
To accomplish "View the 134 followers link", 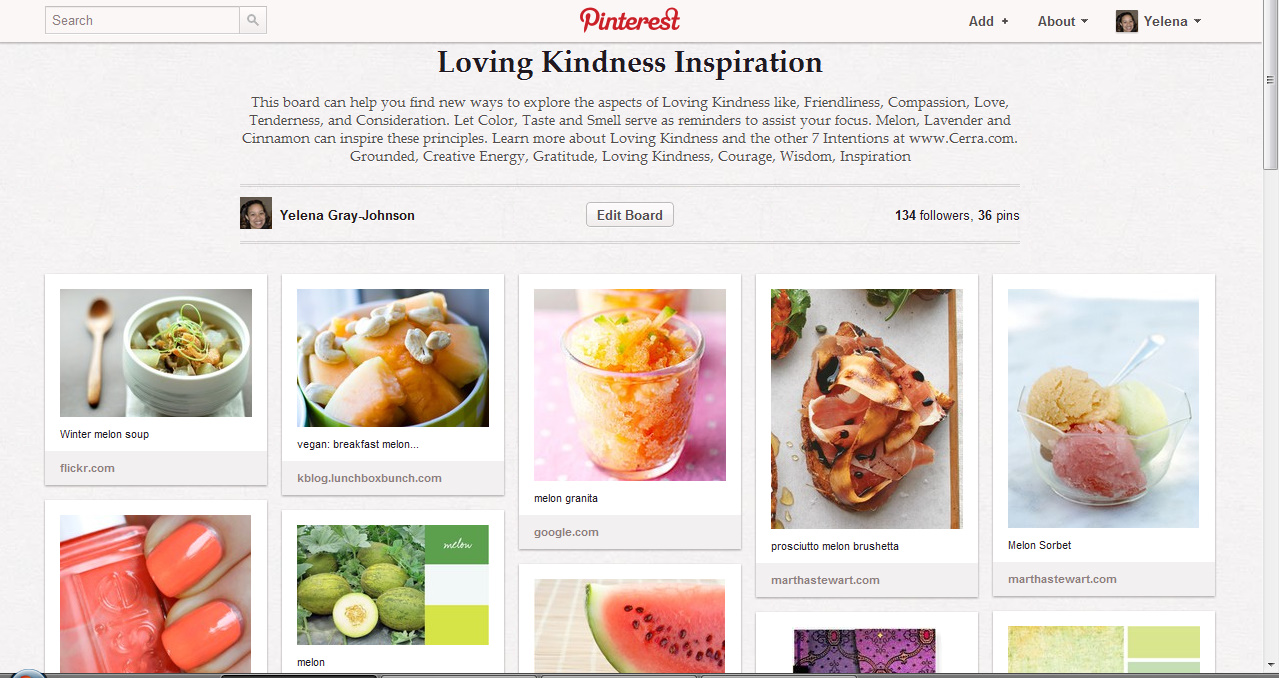I will pyautogui.click(x=932, y=215).
